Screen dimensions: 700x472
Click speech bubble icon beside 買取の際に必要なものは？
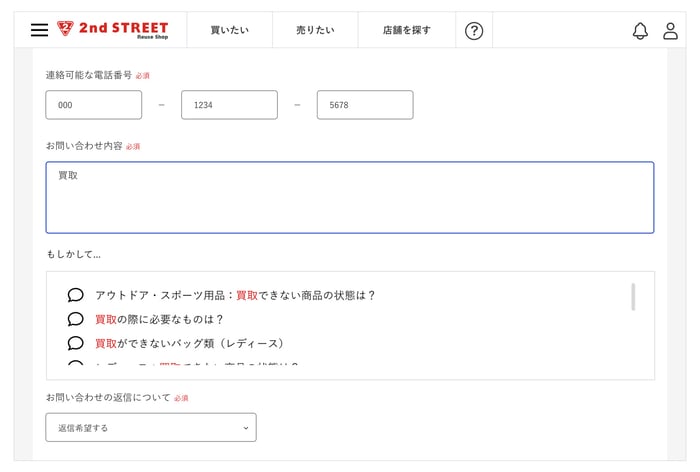[75, 319]
